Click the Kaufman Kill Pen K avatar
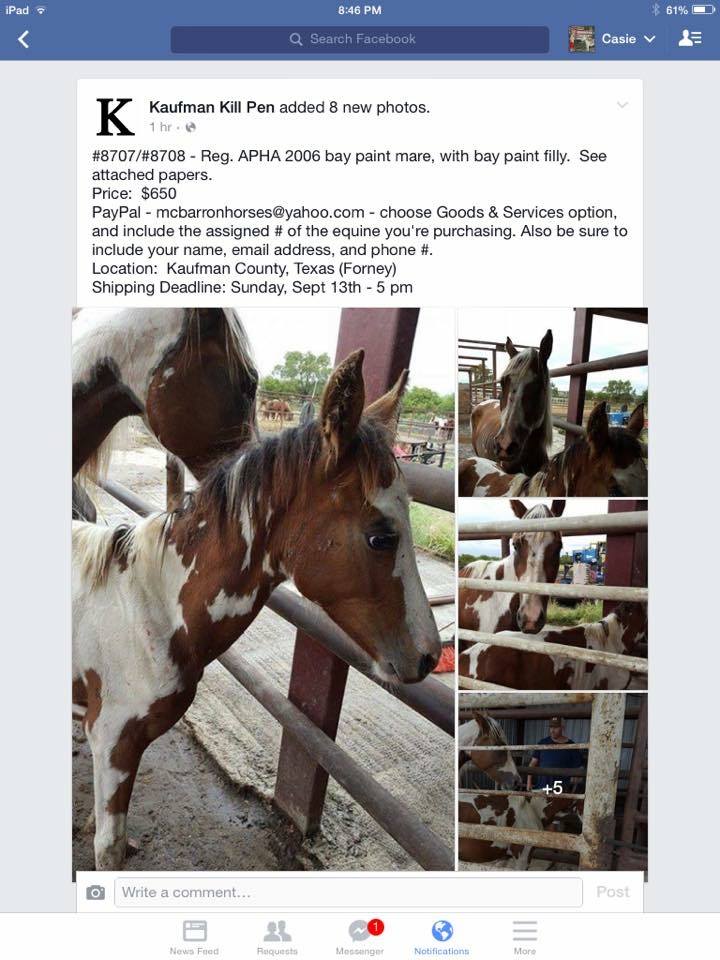 (115, 116)
